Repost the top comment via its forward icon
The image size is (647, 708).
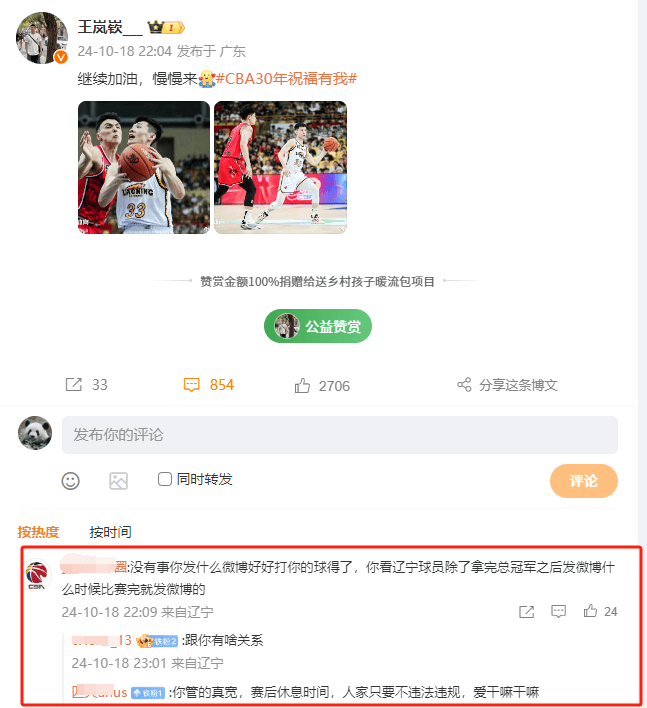tap(526, 612)
